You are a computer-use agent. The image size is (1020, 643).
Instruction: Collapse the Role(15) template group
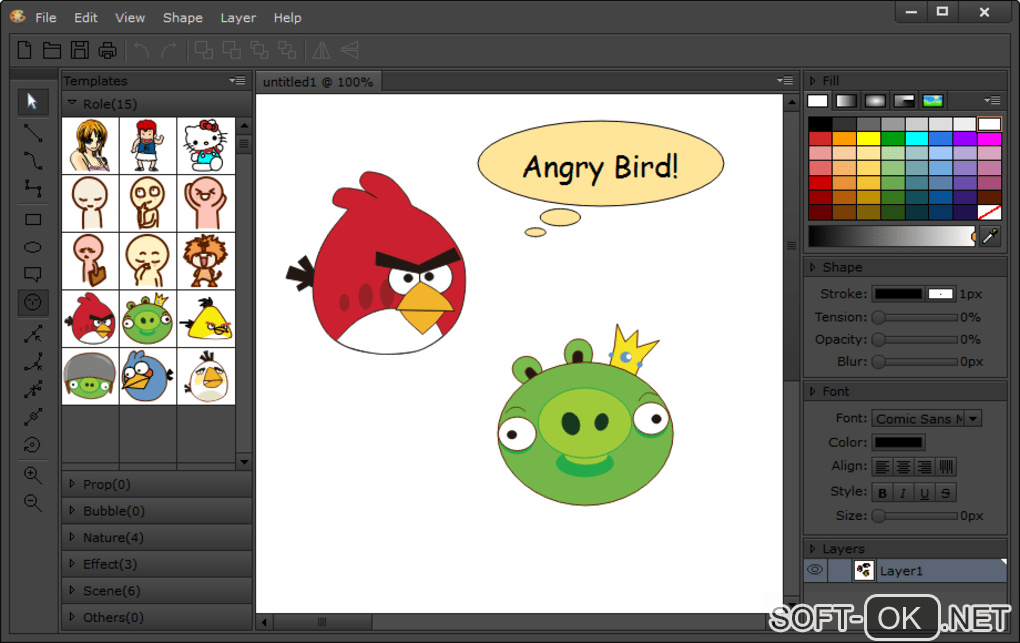[x=156, y=104]
